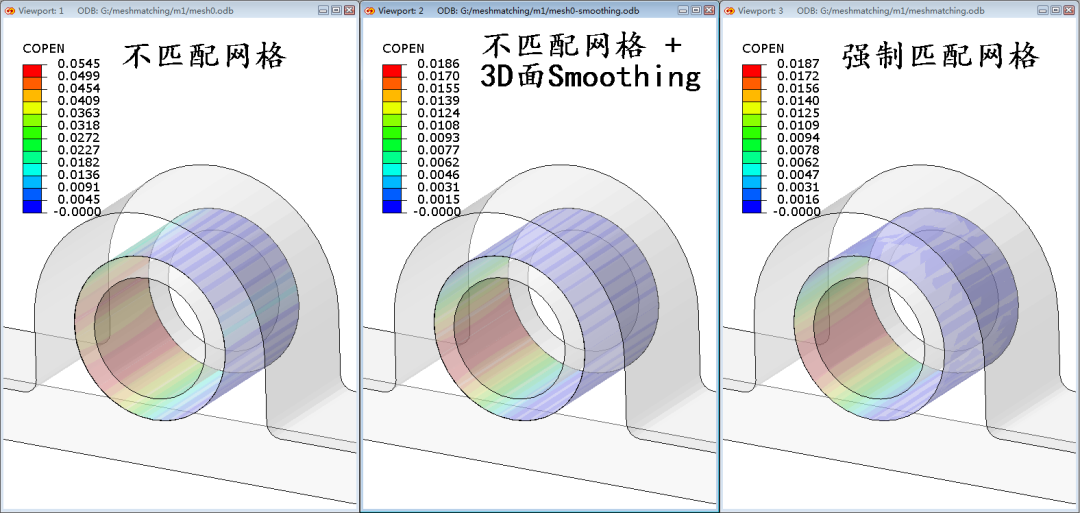Click the -0.0000 legend value in Viewport 1
The height and width of the screenshot is (513, 1080).
tap(76, 212)
